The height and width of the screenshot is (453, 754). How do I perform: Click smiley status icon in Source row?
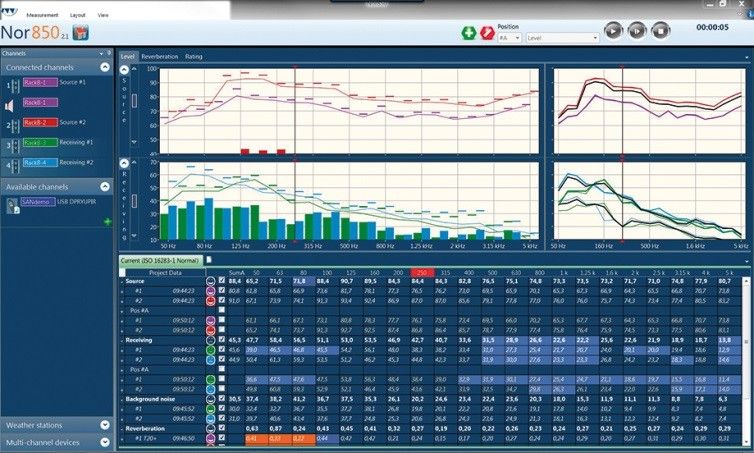click(211, 282)
